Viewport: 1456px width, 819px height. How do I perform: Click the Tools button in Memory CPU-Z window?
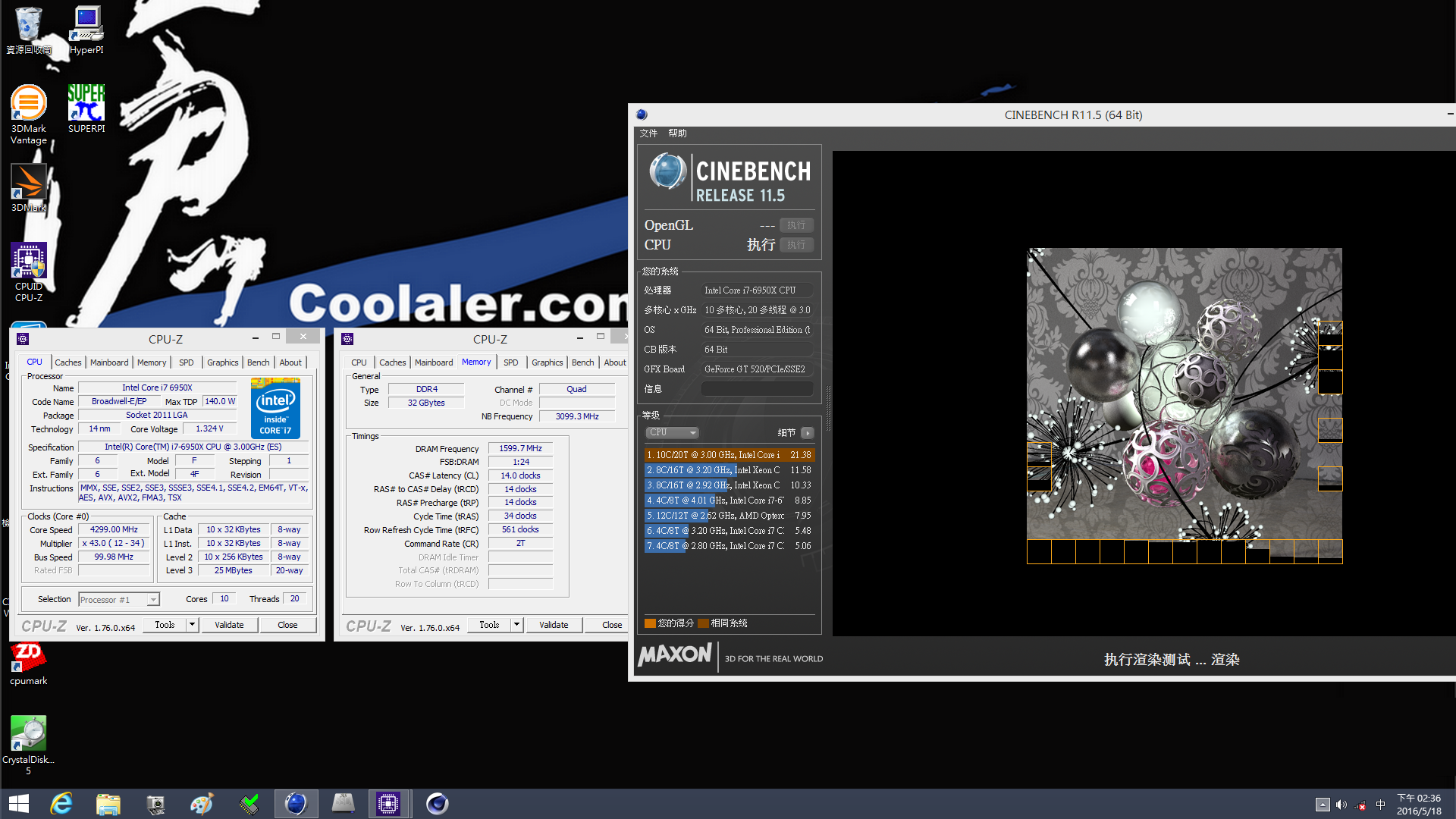[x=489, y=625]
